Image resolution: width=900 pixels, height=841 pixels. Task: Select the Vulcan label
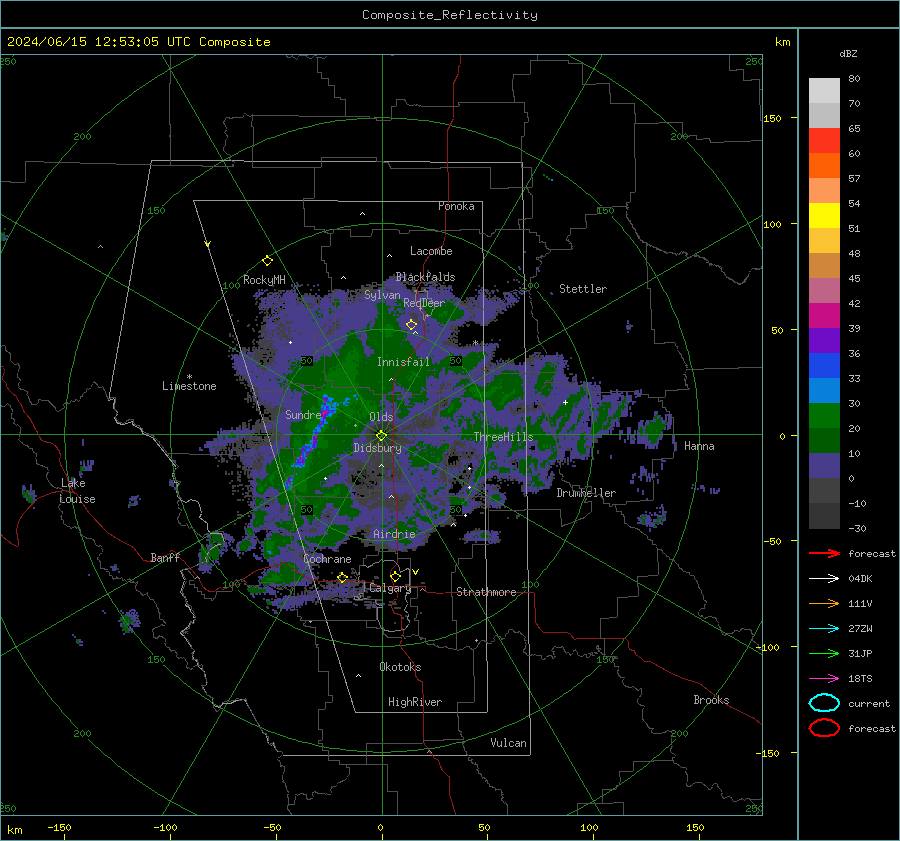[x=508, y=743]
